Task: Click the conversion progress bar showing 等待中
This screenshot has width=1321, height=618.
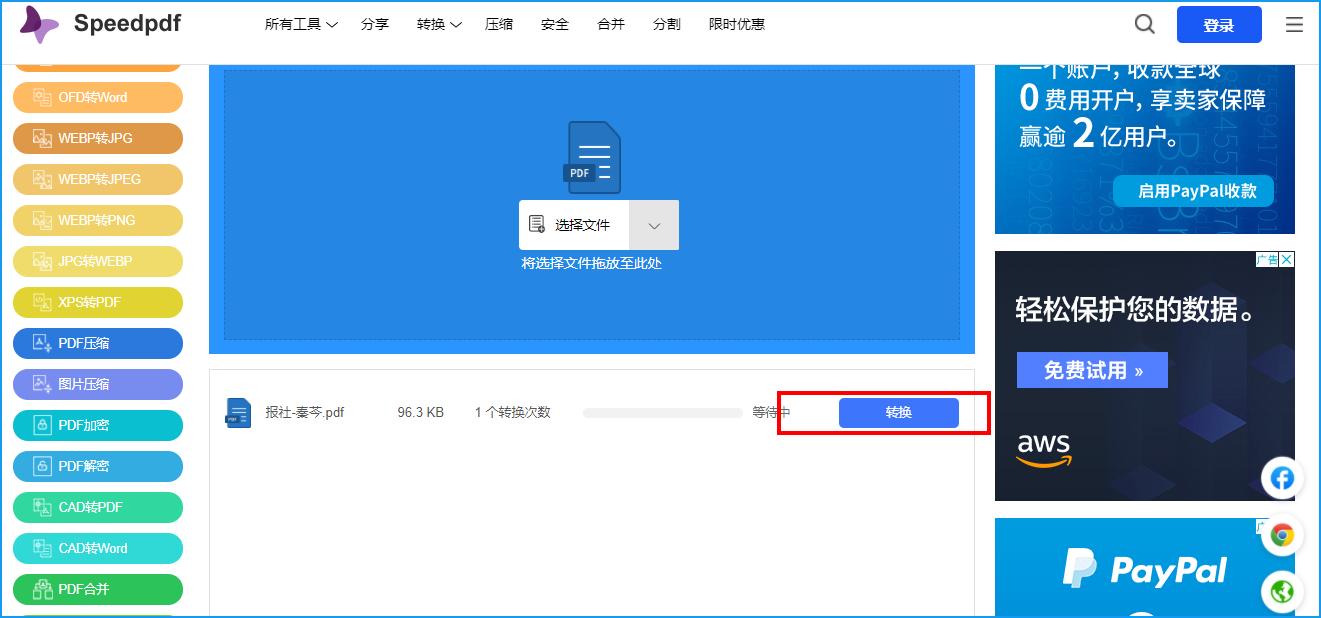Action: (x=661, y=412)
